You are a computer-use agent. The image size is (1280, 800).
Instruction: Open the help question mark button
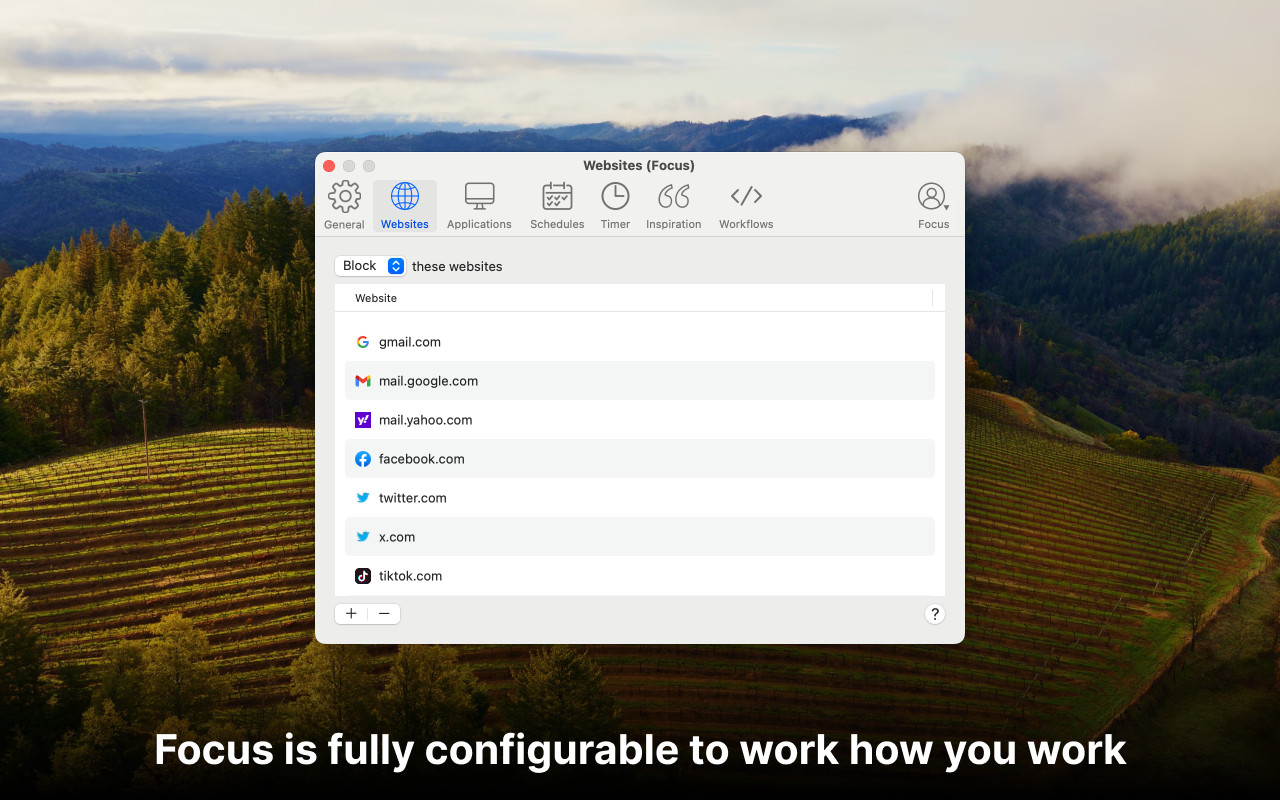click(934, 614)
